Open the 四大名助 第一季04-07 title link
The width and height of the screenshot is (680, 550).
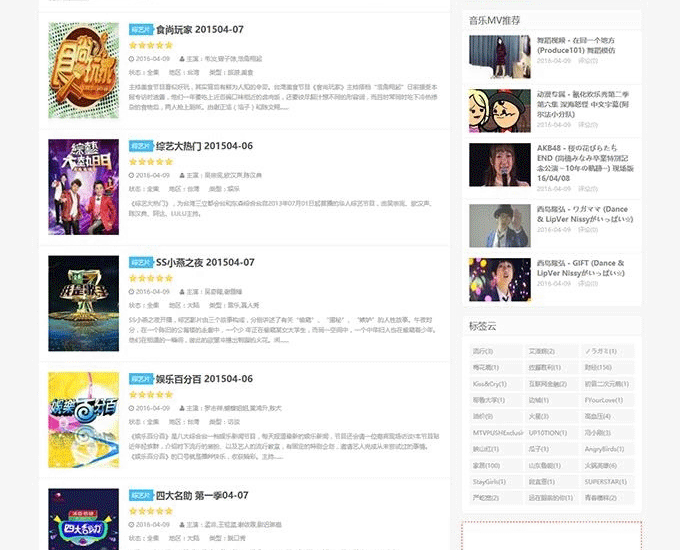pyautogui.click(x=202, y=495)
